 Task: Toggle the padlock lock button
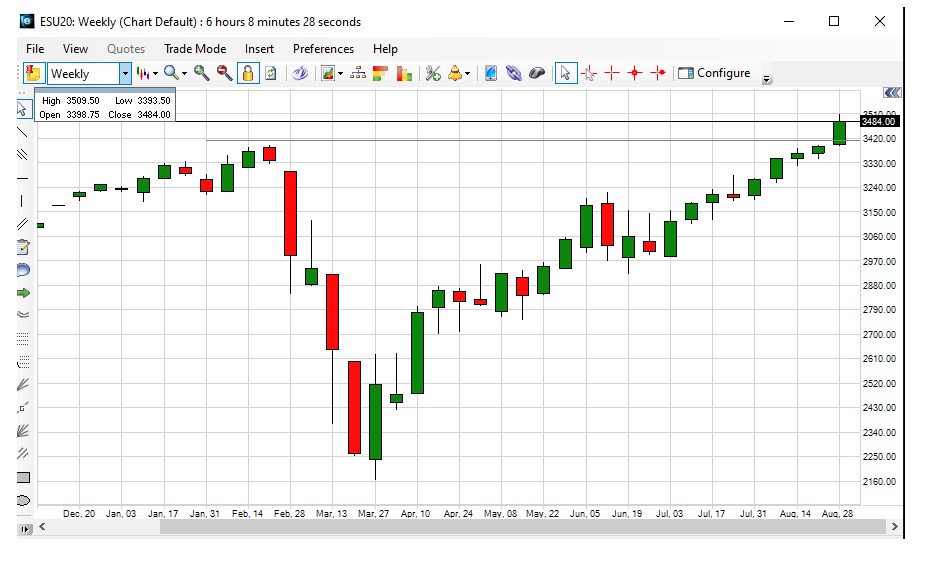coord(247,73)
